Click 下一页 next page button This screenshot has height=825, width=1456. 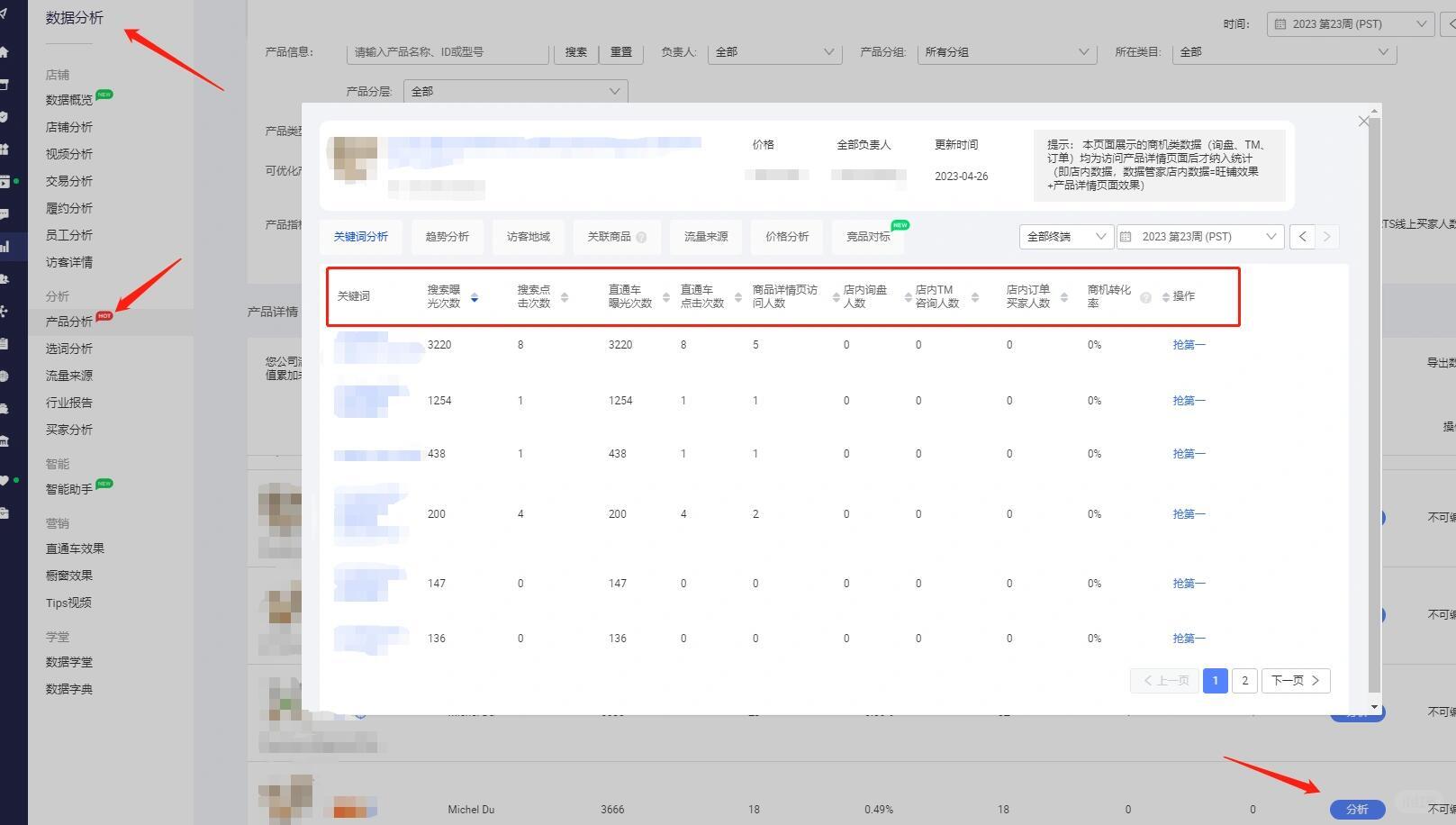point(1296,681)
